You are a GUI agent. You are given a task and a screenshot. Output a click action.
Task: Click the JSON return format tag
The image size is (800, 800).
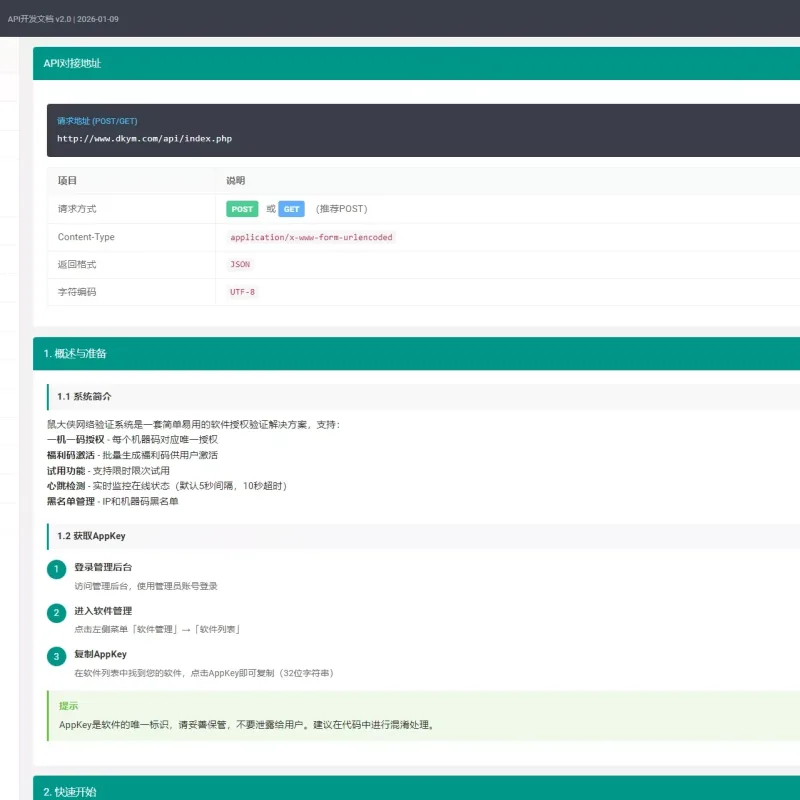pos(240,264)
